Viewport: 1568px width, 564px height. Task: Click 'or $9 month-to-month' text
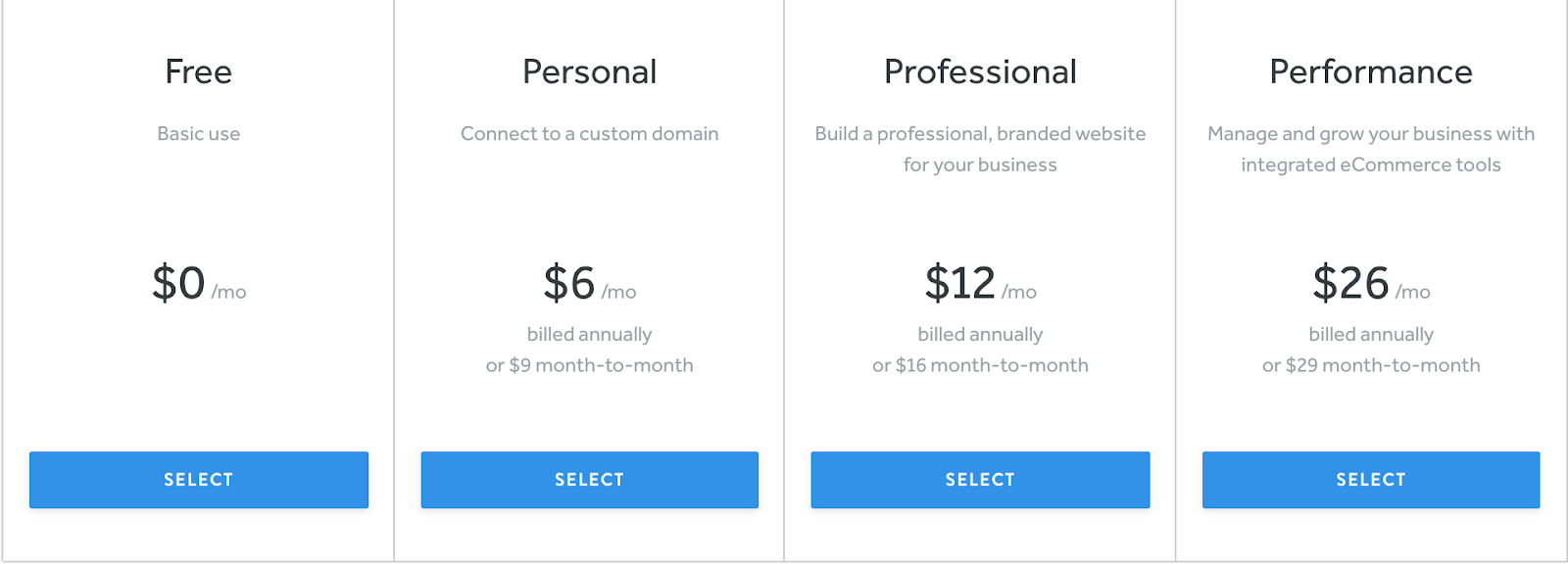[590, 365]
